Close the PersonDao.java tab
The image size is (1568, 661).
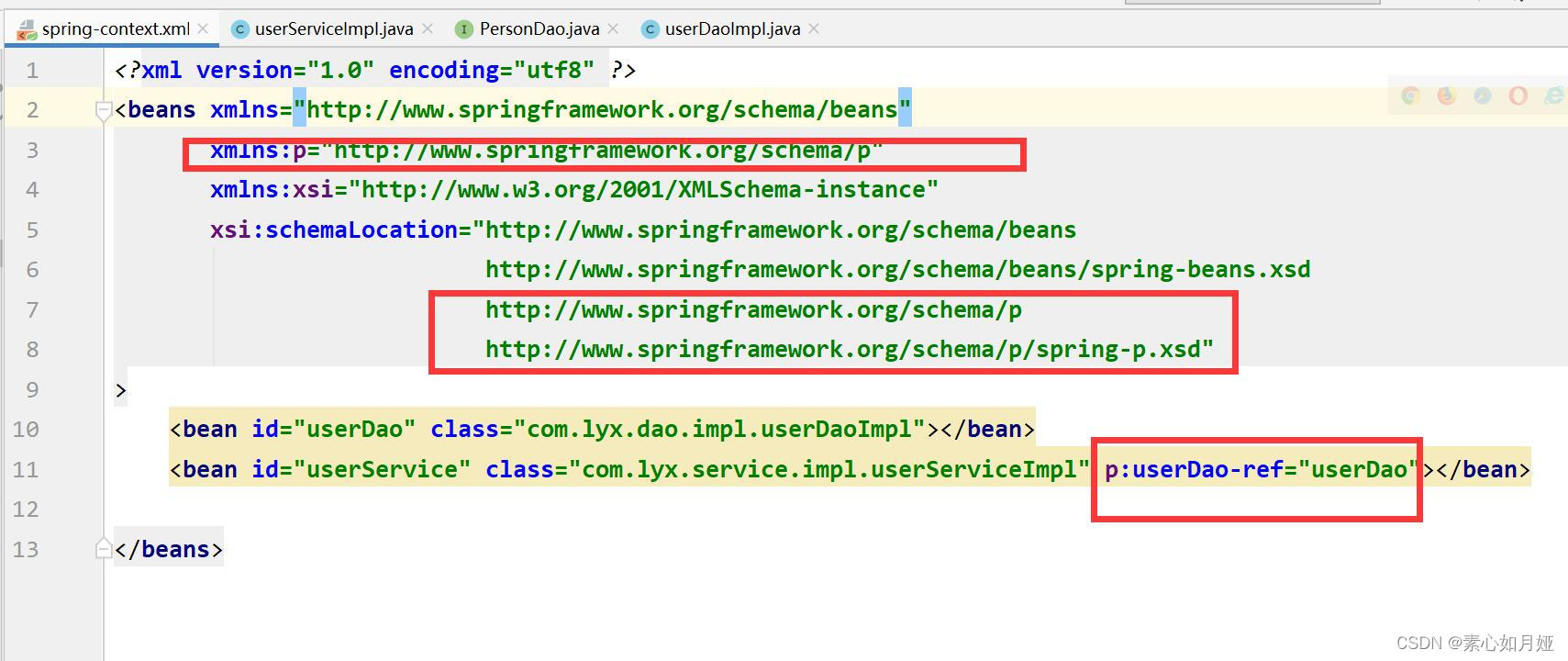click(613, 29)
